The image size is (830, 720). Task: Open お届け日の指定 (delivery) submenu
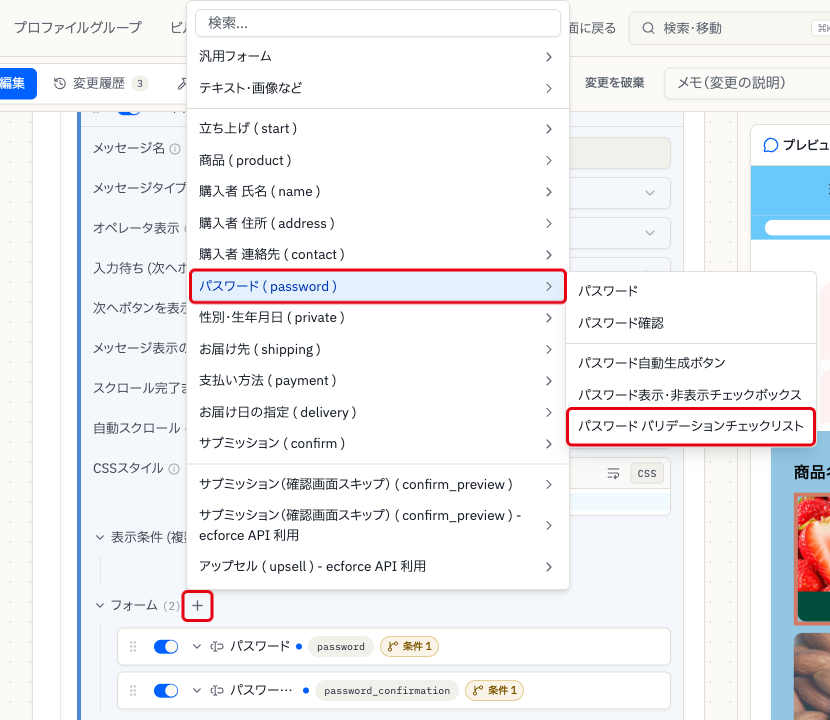coord(377,412)
